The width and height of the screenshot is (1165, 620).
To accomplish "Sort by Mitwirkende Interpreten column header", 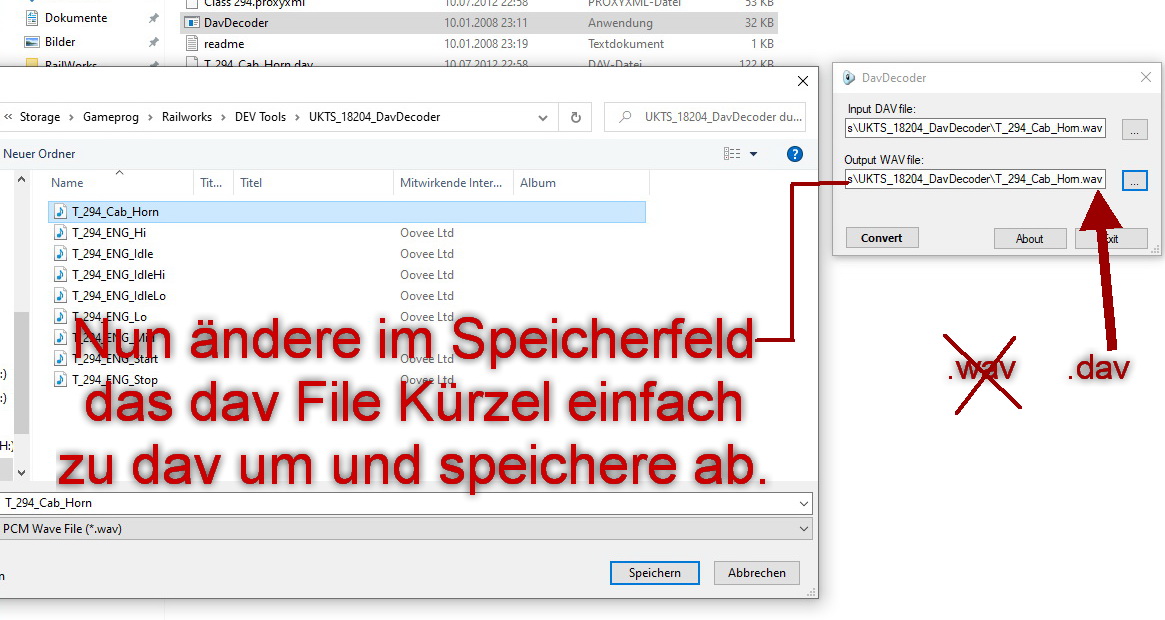I will coord(453,183).
